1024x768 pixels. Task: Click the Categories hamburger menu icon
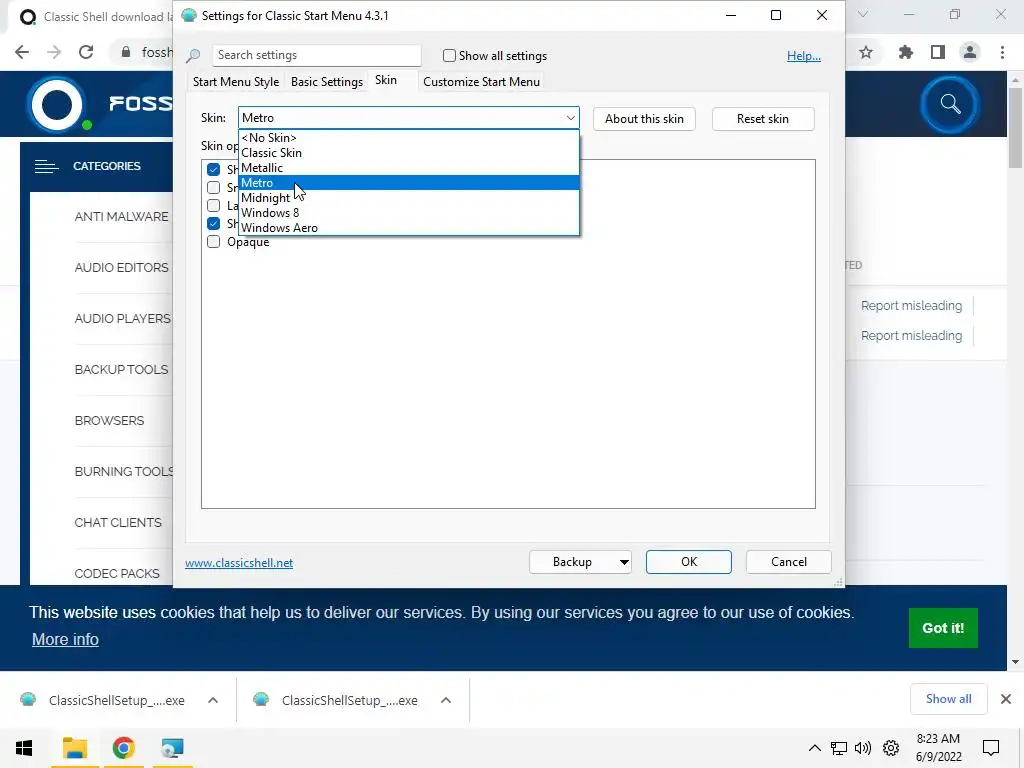[46, 167]
